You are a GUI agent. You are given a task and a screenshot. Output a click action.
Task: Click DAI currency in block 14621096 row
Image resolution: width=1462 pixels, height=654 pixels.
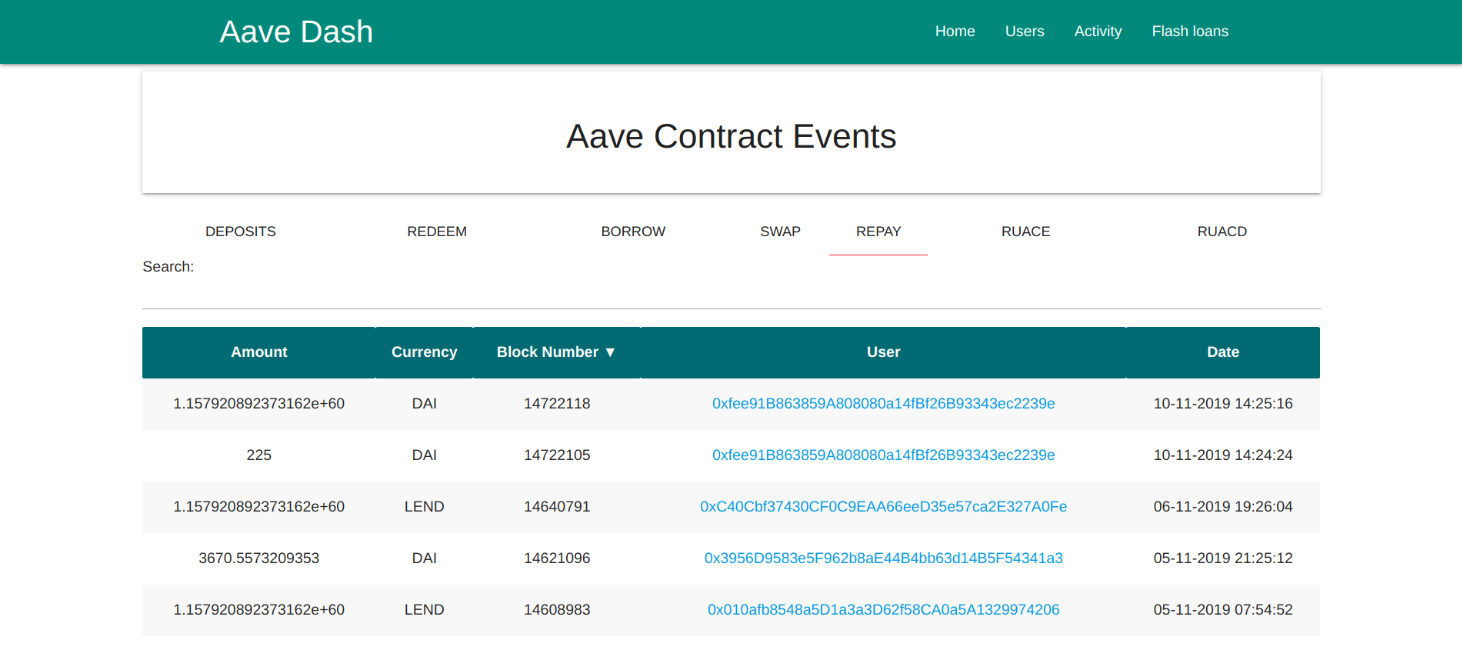pos(424,558)
